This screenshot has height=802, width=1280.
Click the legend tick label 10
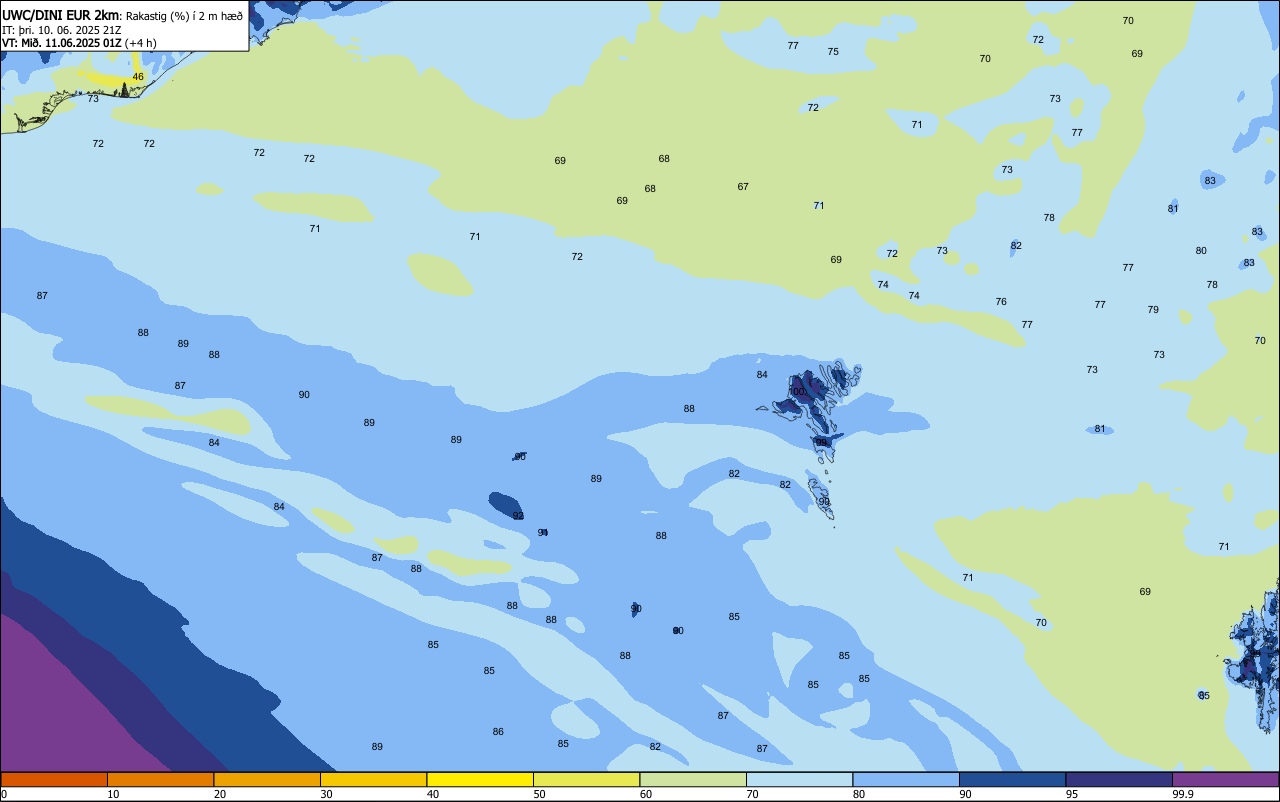113,794
